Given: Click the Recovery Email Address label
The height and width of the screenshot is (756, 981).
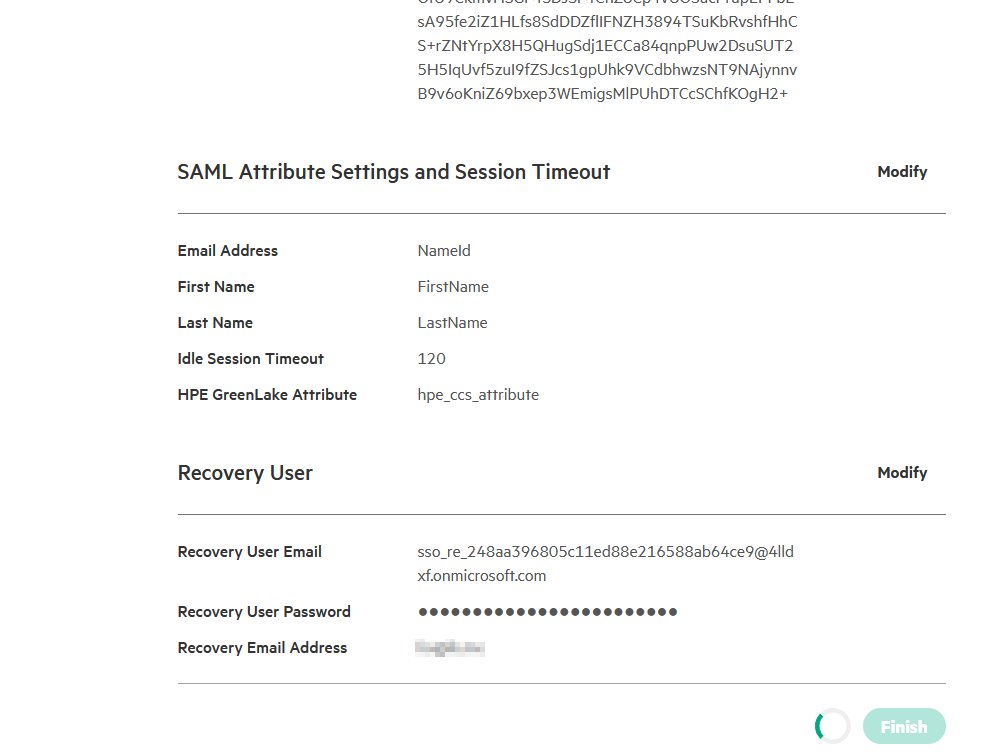Looking at the screenshot, I should (x=262, y=648).
